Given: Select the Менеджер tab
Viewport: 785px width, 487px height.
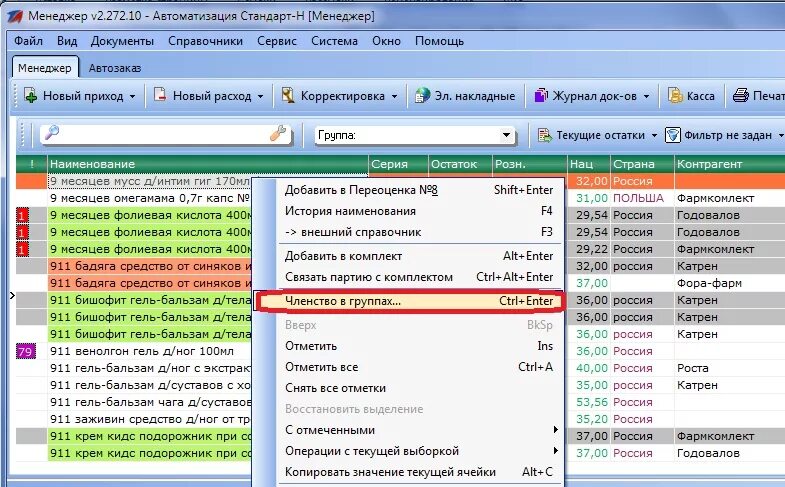Looking at the screenshot, I should click(x=45, y=68).
